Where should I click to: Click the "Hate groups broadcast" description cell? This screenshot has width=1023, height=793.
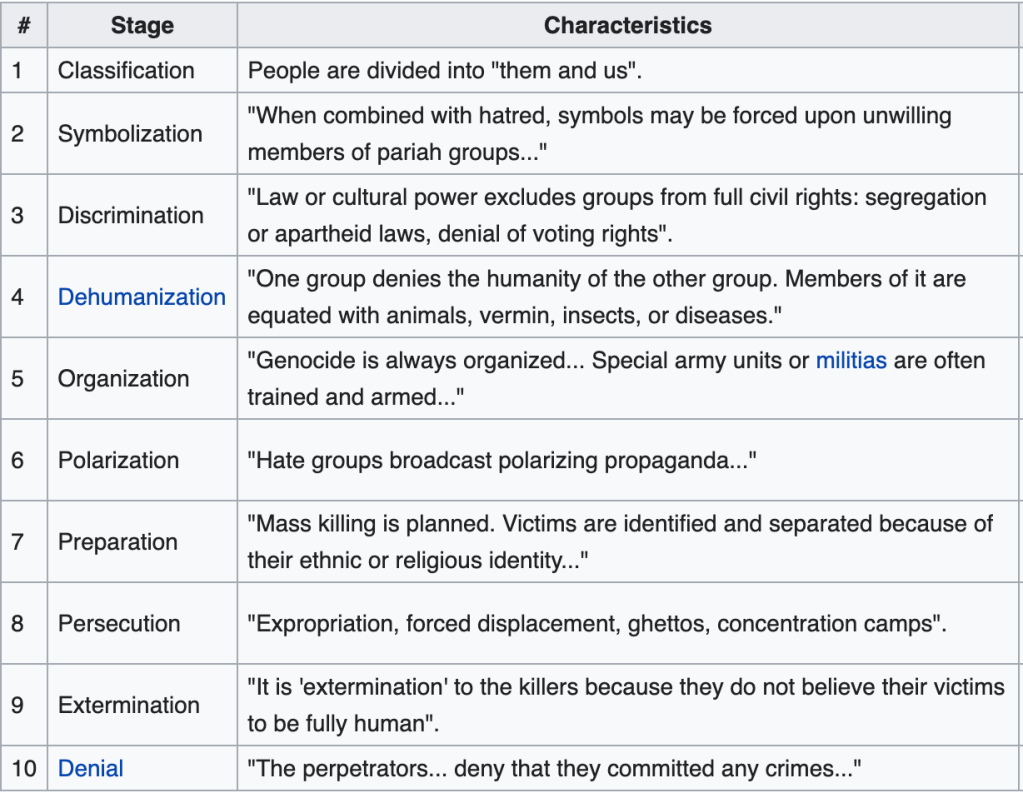[x=502, y=460]
